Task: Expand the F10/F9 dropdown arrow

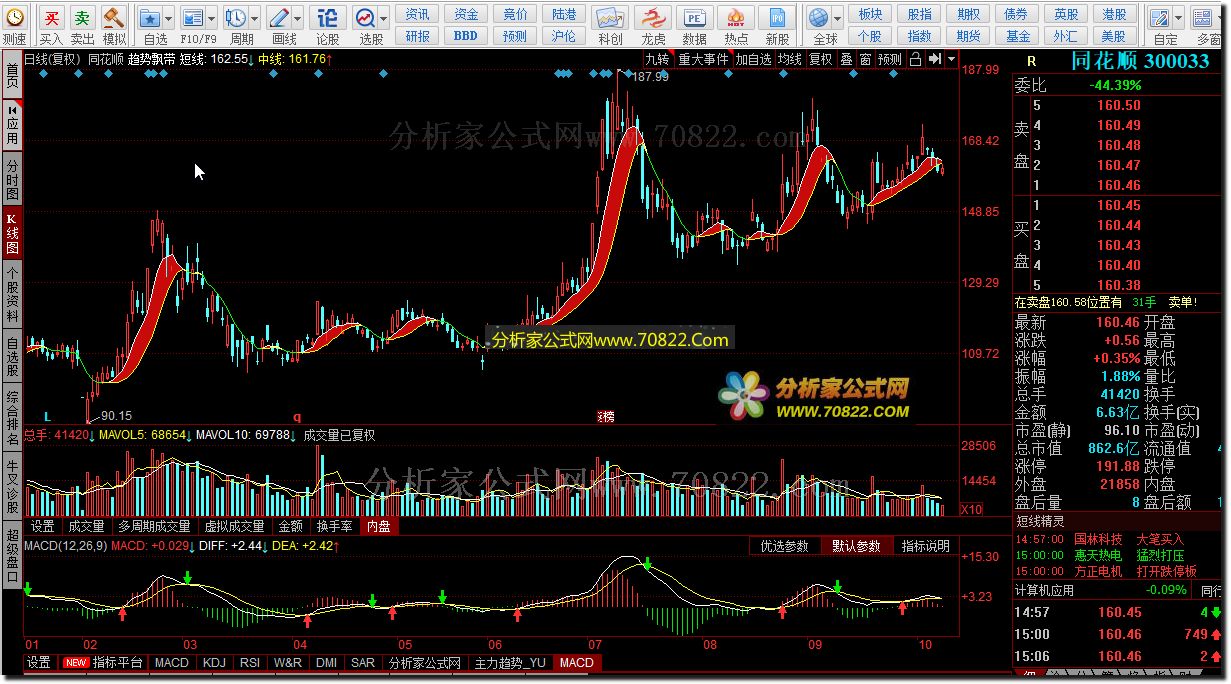Action: [x=212, y=18]
